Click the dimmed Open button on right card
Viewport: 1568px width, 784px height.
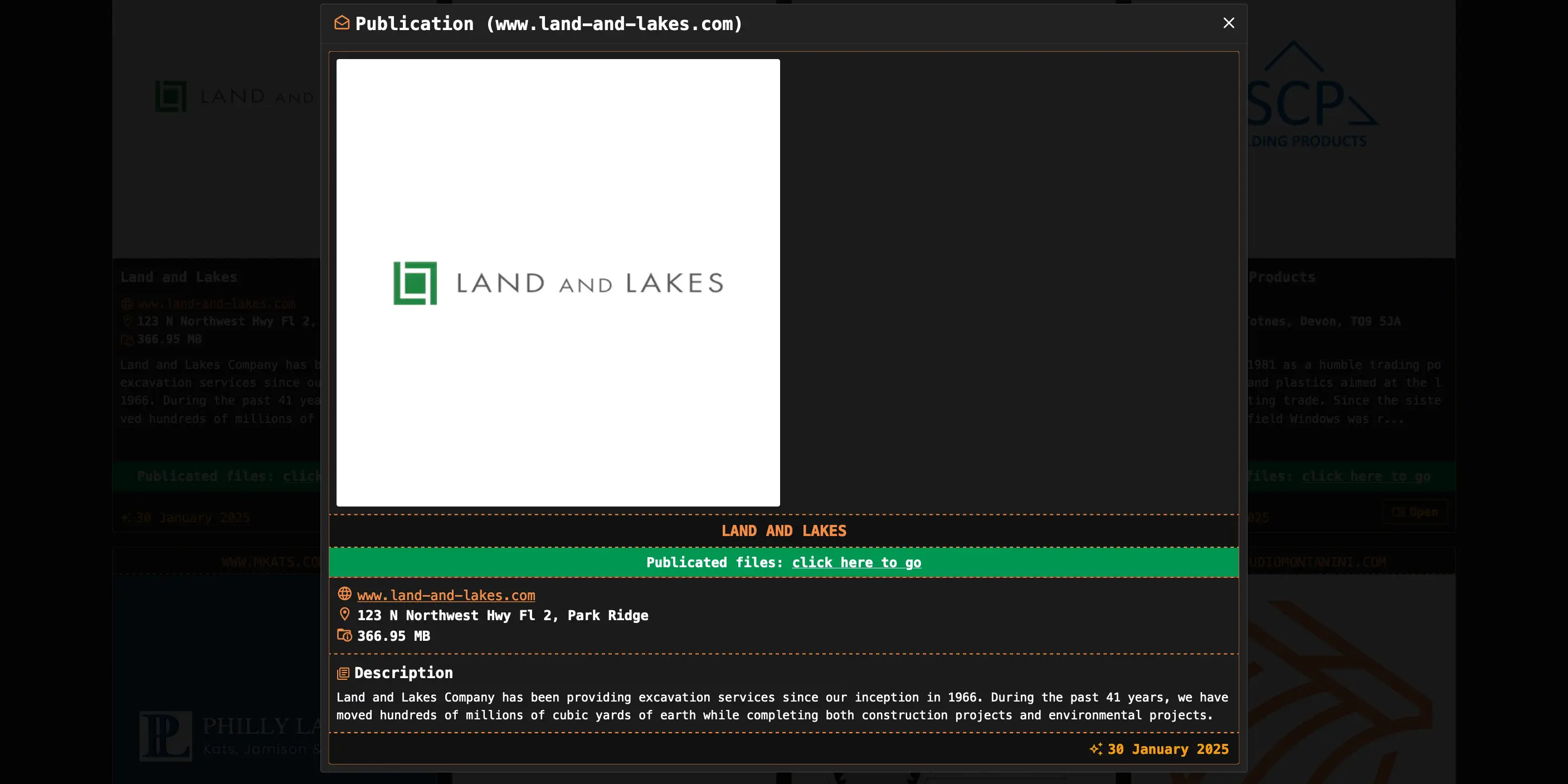click(x=1415, y=512)
